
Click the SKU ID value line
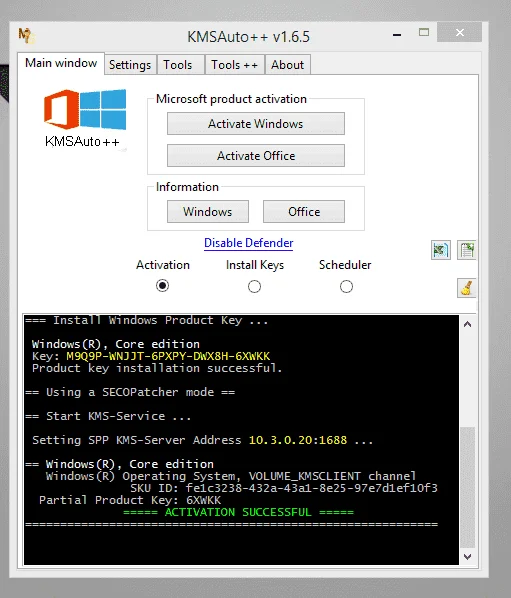[284, 488]
